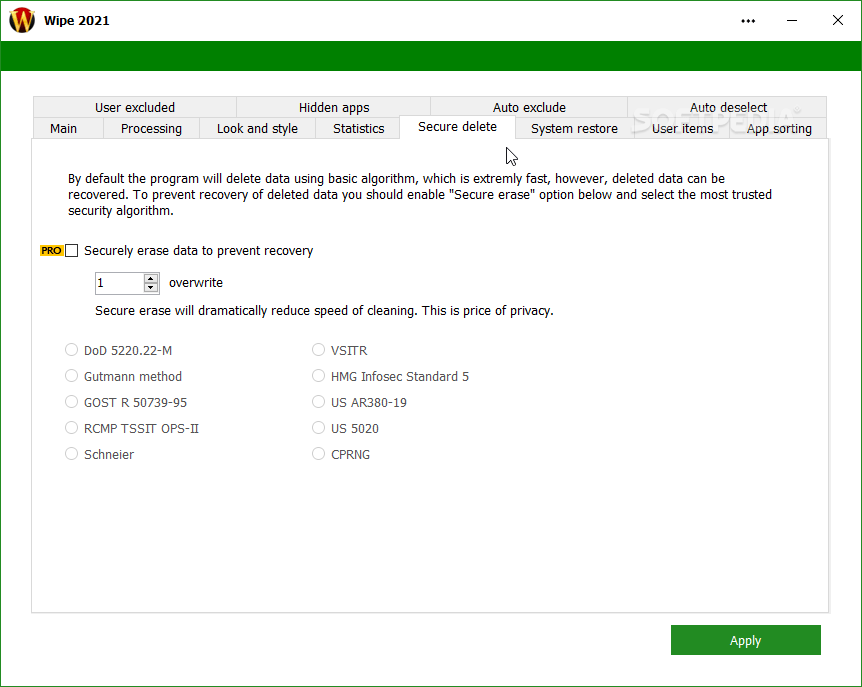Select Schneier algorithm radio button

[x=100, y=454]
